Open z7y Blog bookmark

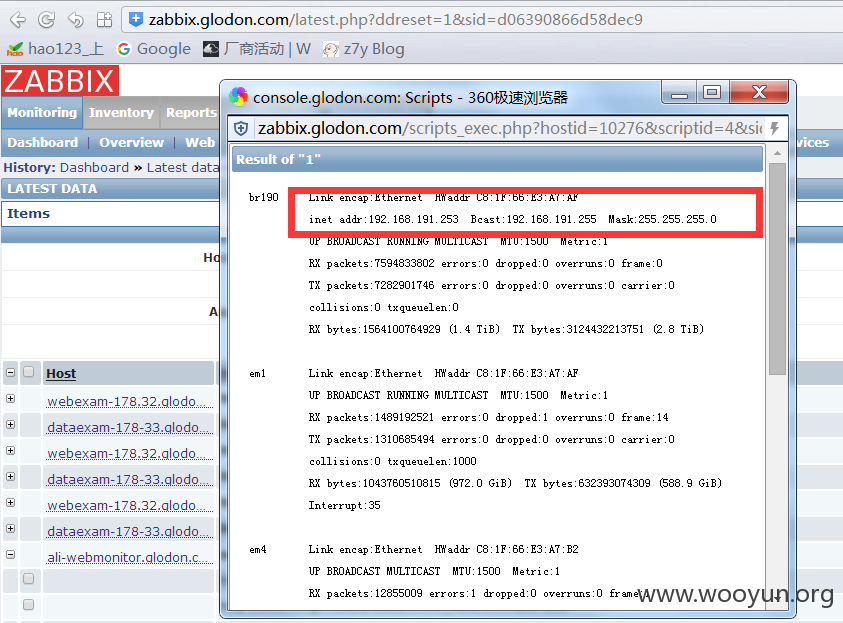[363, 49]
